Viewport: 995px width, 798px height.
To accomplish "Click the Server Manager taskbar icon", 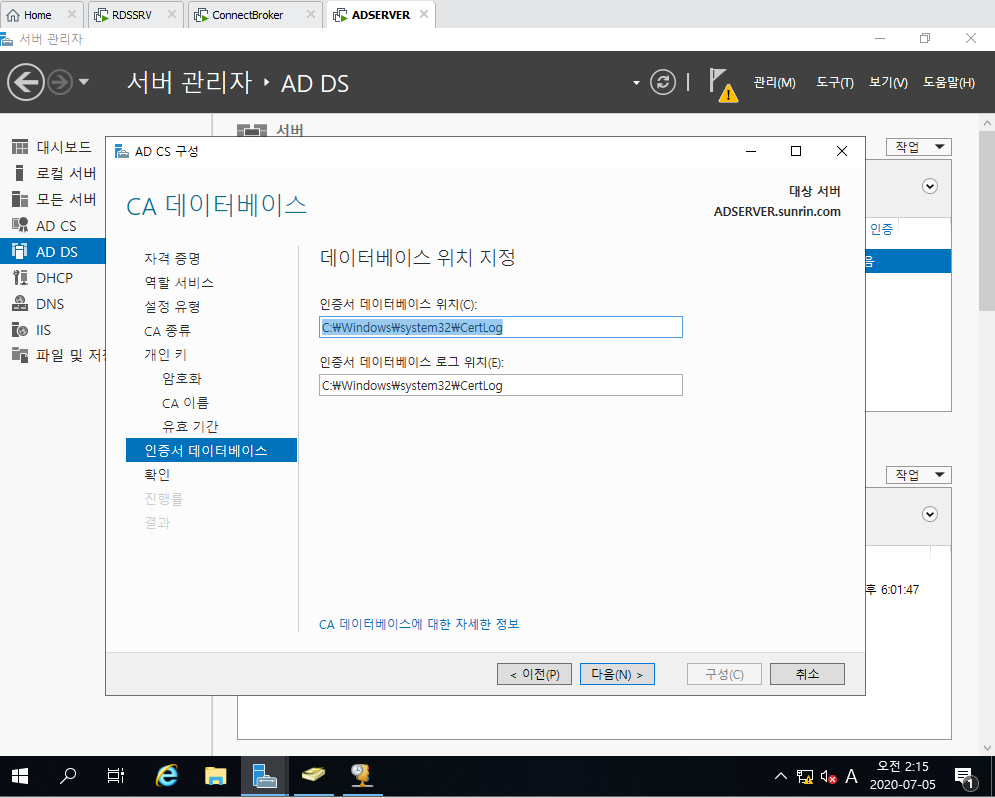I will tap(264, 776).
